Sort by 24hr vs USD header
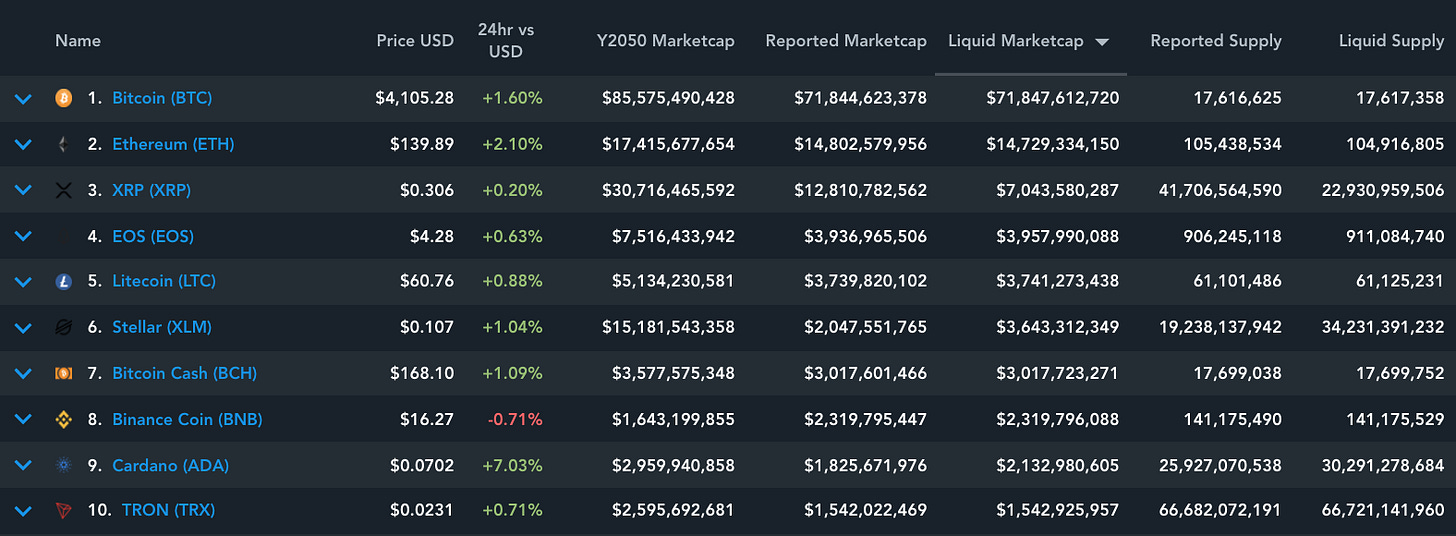 coord(505,41)
